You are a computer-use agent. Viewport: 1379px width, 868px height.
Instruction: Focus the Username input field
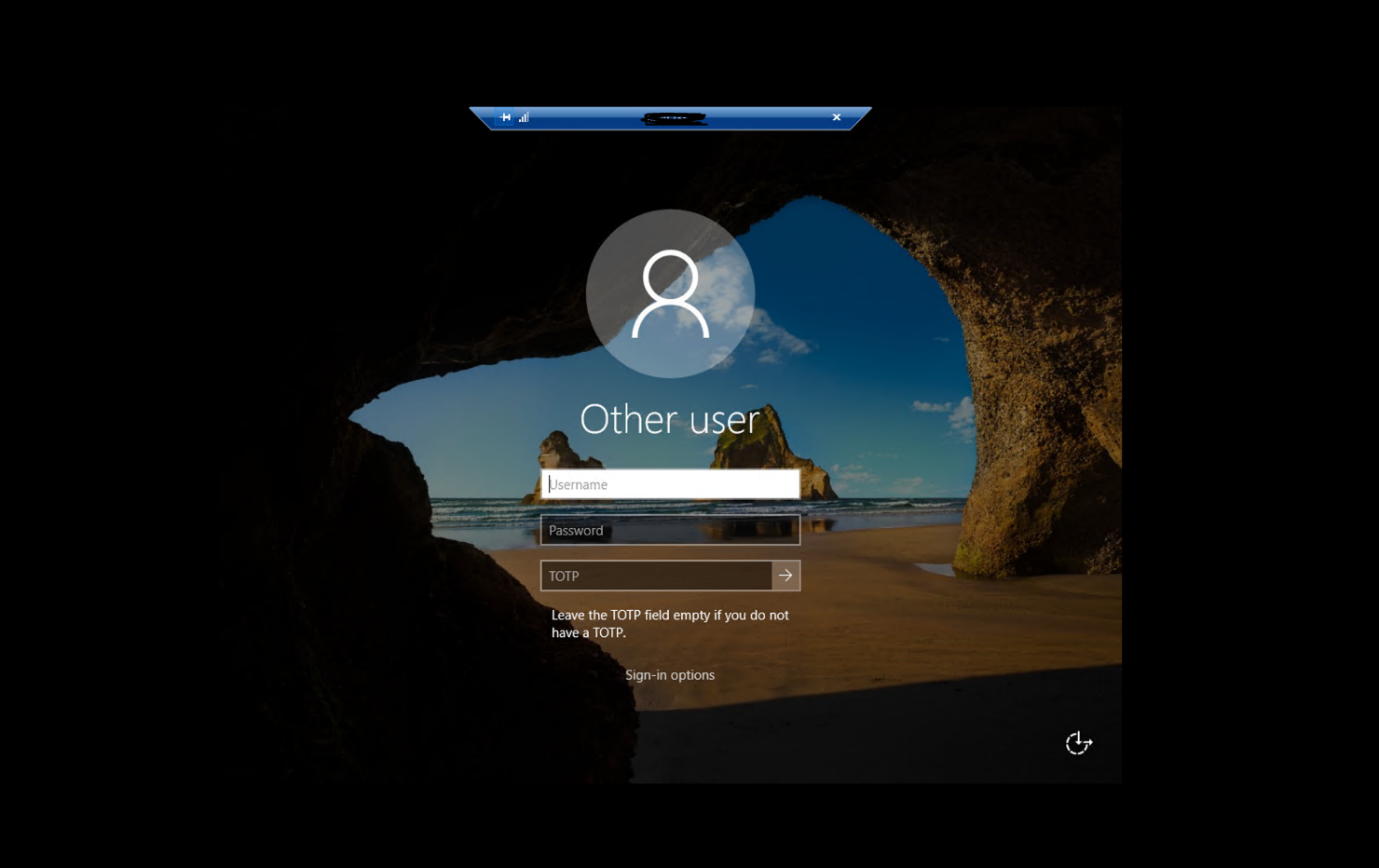click(x=670, y=484)
